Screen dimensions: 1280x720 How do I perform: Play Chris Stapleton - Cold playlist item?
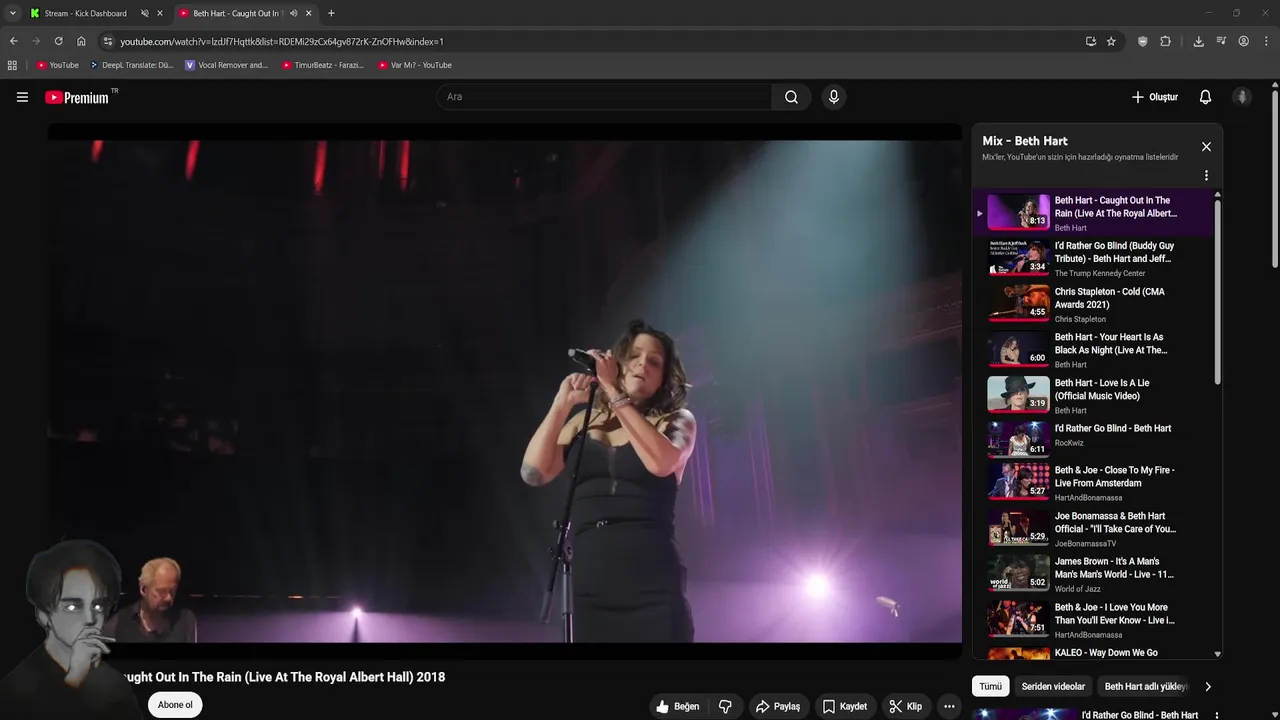click(1093, 304)
